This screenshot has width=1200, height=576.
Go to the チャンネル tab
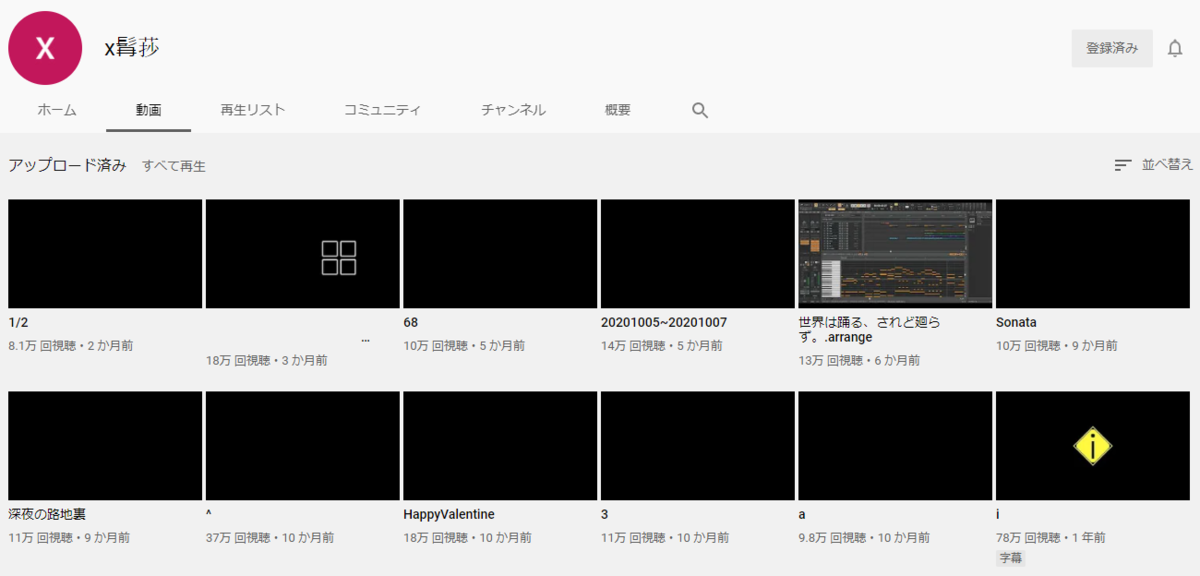point(513,110)
